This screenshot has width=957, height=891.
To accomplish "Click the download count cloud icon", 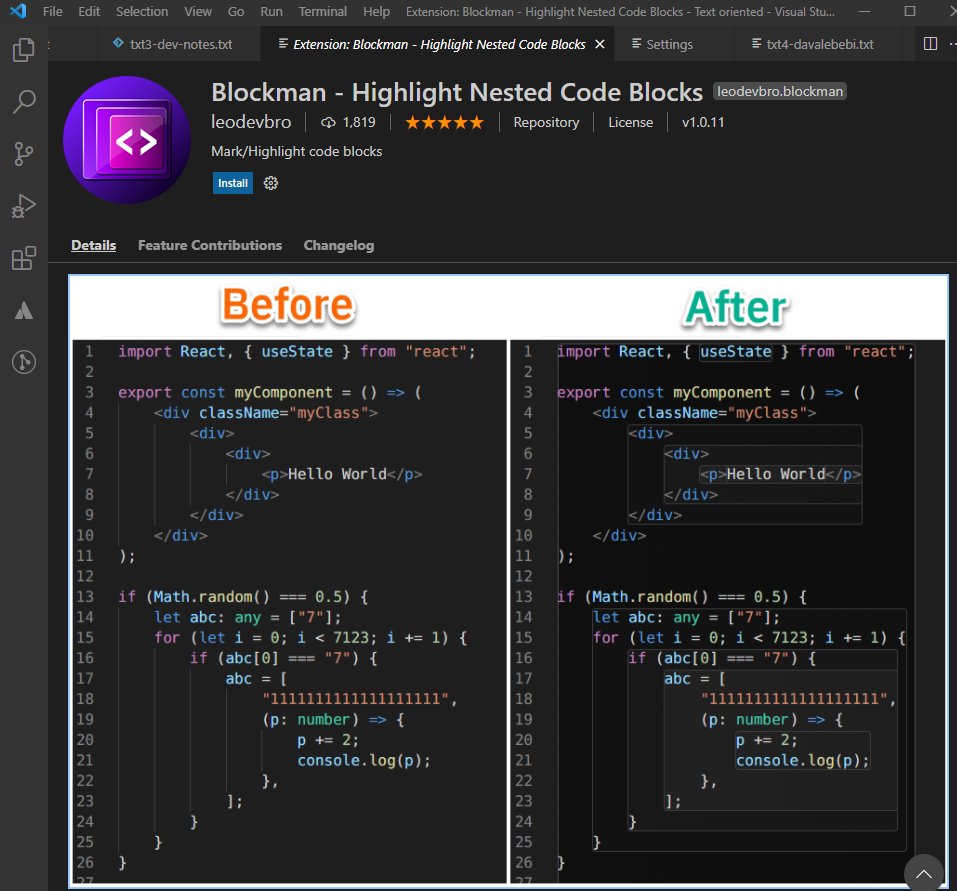I will pyautogui.click(x=328, y=123).
